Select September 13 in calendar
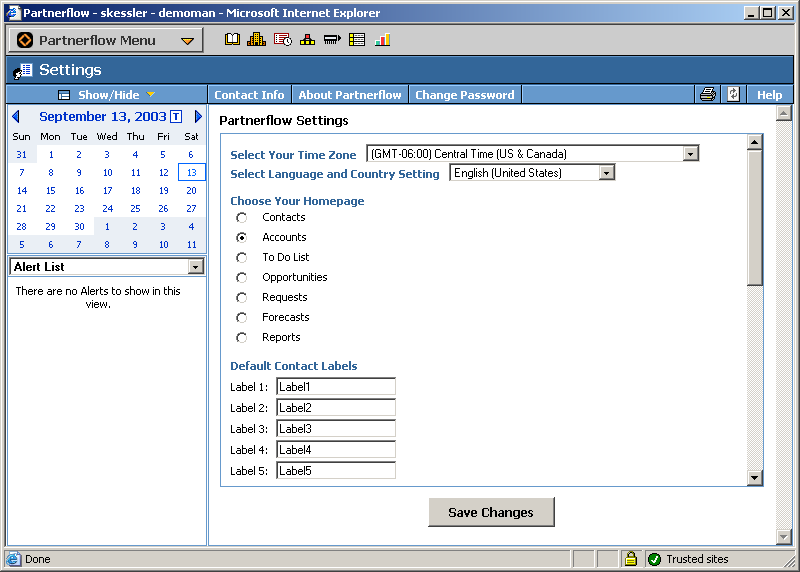This screenshot has height=572, width=800. tap(191, 172)
